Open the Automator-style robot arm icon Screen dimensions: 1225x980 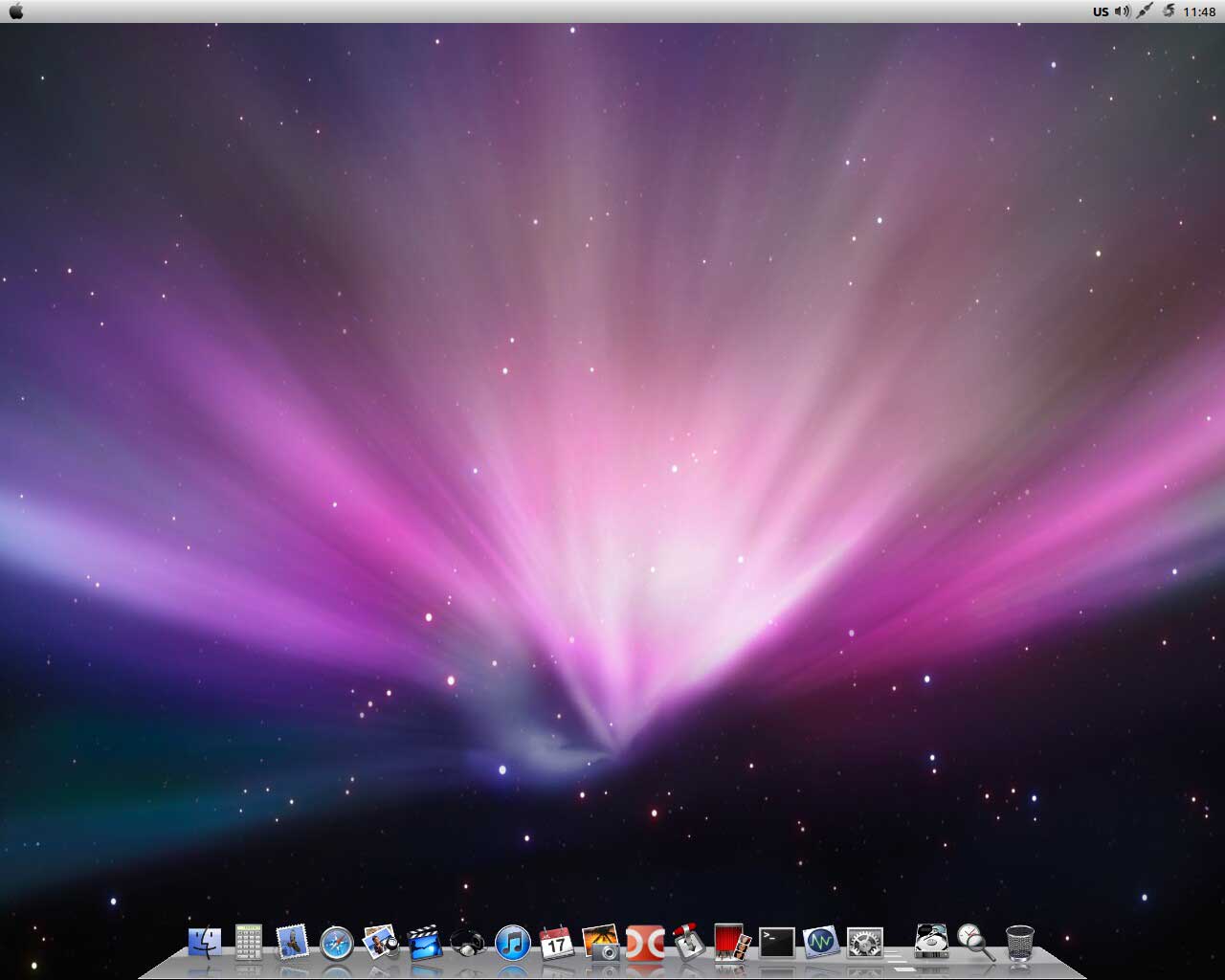pyautogui.click(x=688, y=943)
